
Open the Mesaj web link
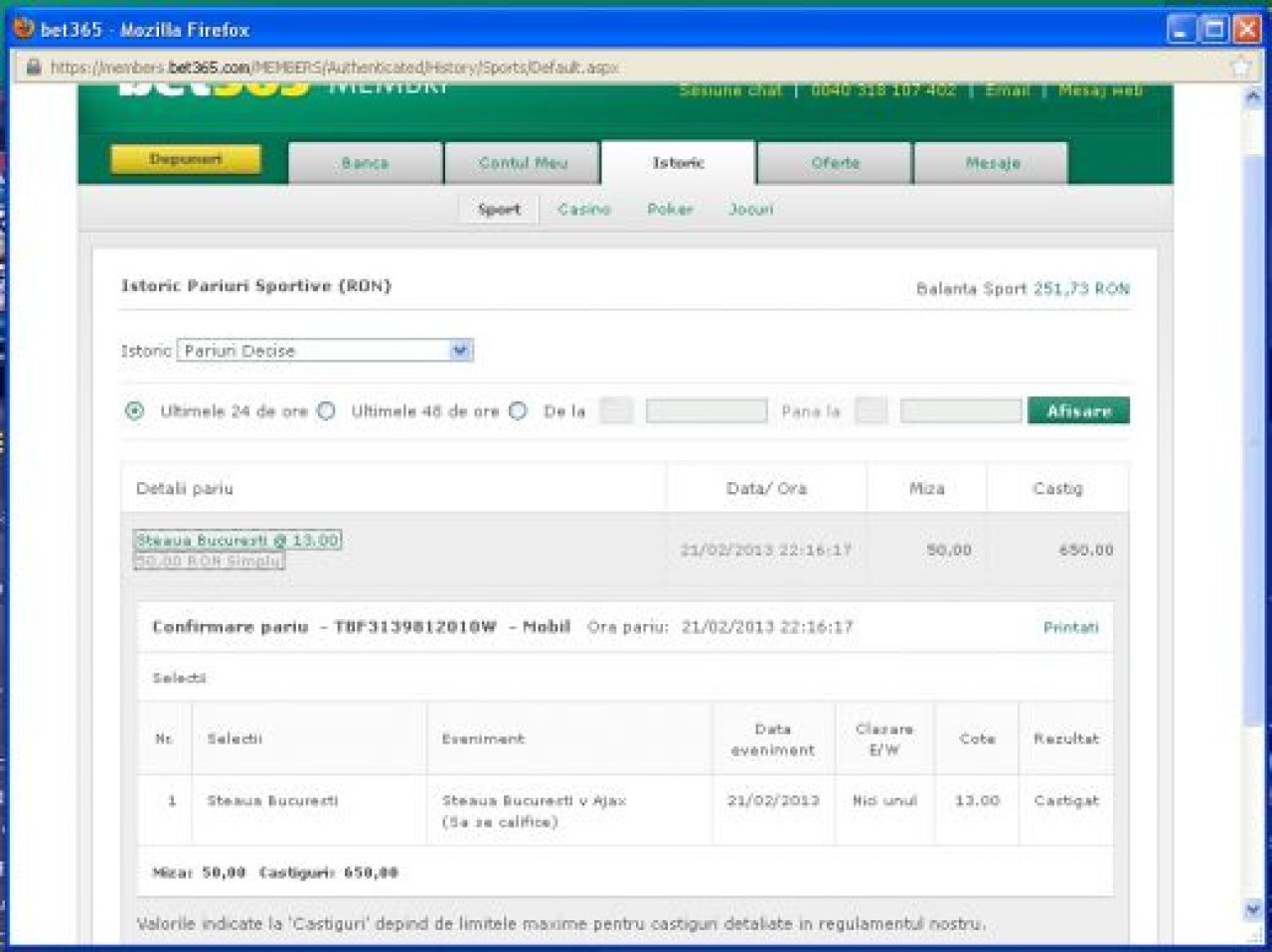coord(1100,90)
